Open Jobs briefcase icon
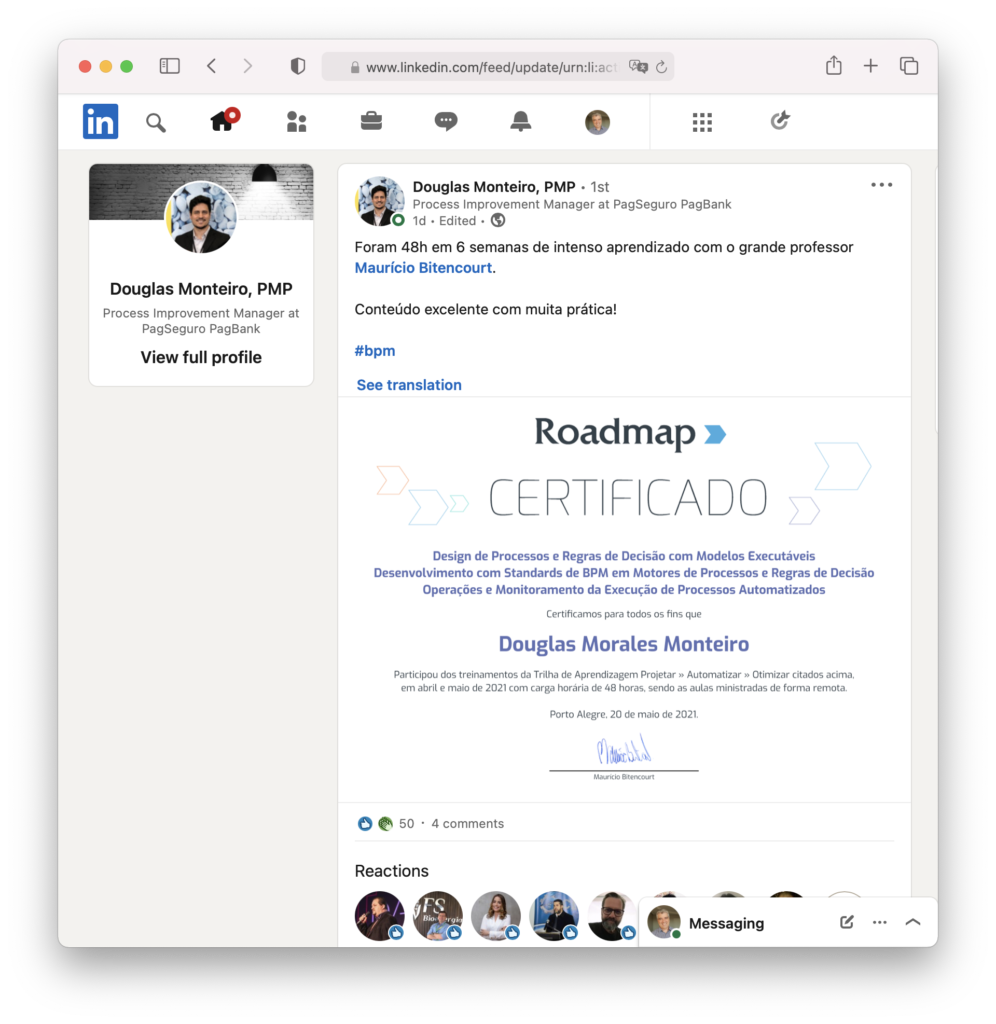 (371, 121)
